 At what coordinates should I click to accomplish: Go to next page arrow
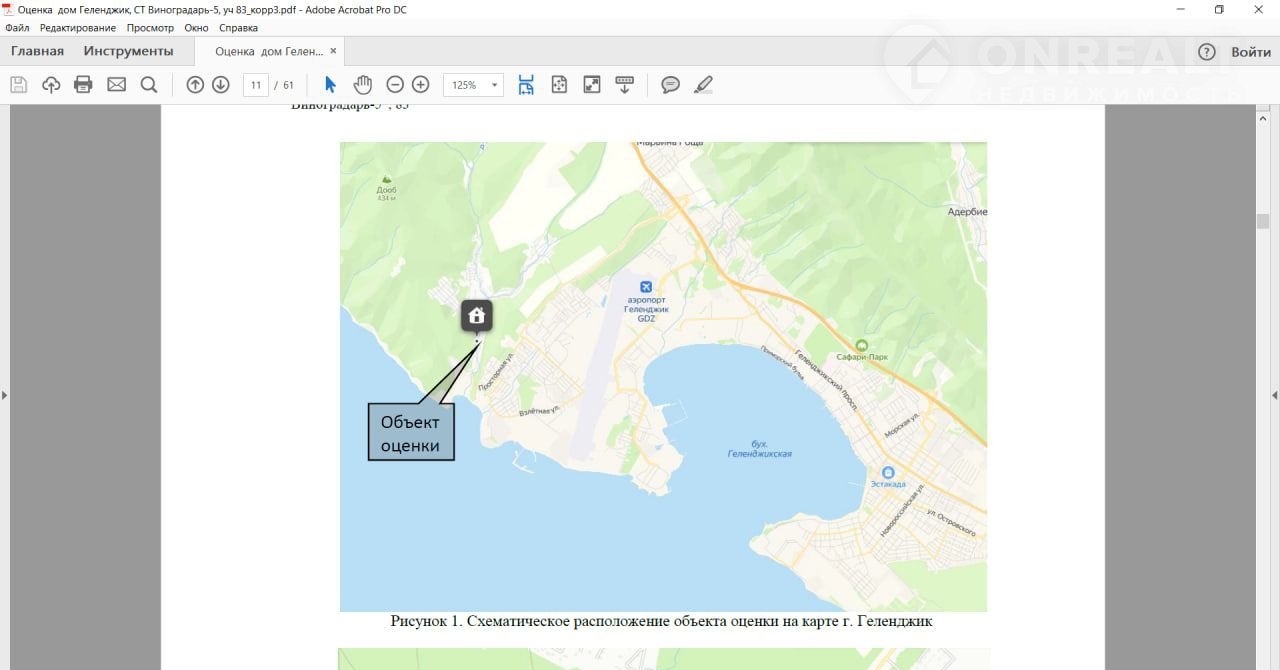221,85
